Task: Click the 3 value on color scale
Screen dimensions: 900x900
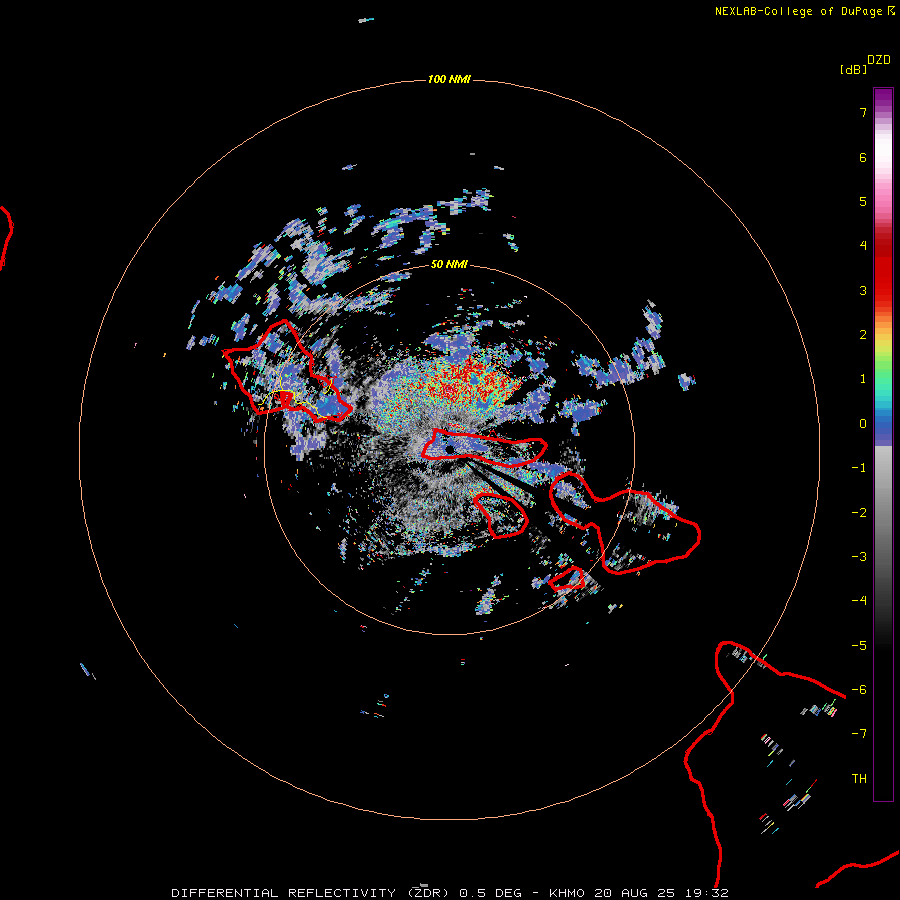Action: coord(863,290)
